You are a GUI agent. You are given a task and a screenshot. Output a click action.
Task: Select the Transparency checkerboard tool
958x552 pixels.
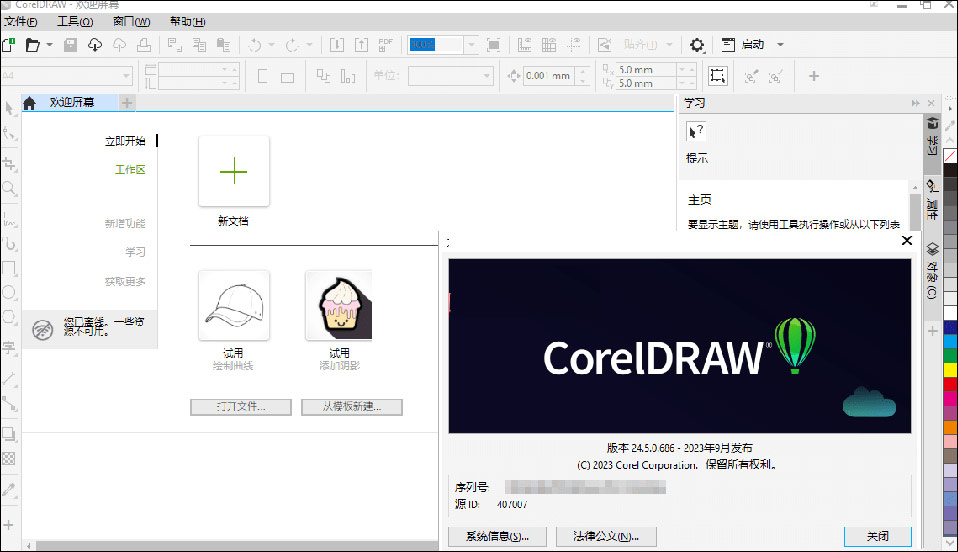(9, 458)
